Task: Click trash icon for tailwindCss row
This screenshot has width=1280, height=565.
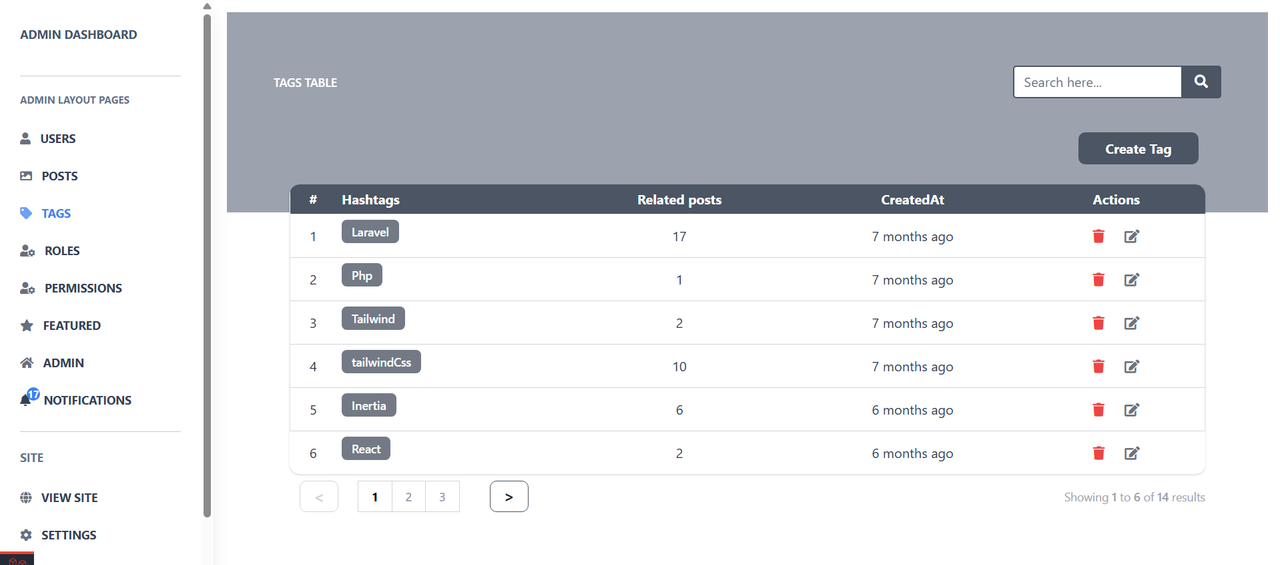Action: click(1098, 366)
